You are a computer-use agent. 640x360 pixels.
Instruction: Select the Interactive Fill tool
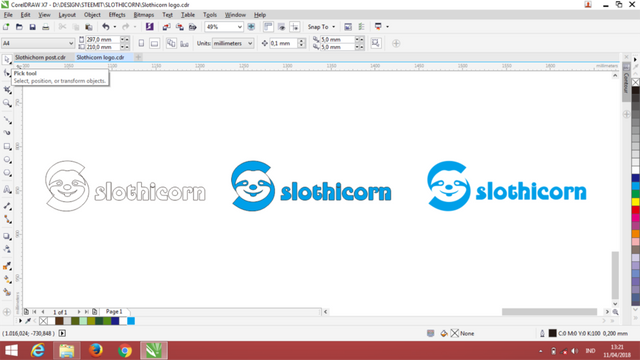pos(7,279)
